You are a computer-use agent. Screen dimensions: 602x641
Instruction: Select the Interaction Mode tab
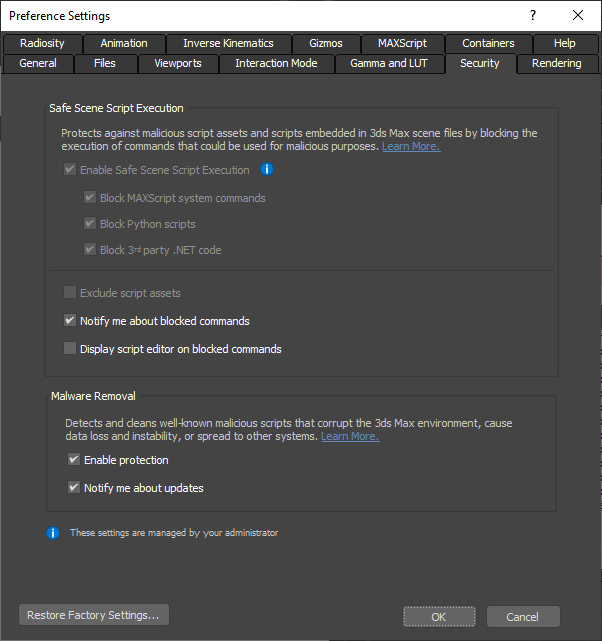[x=276, y=63]
